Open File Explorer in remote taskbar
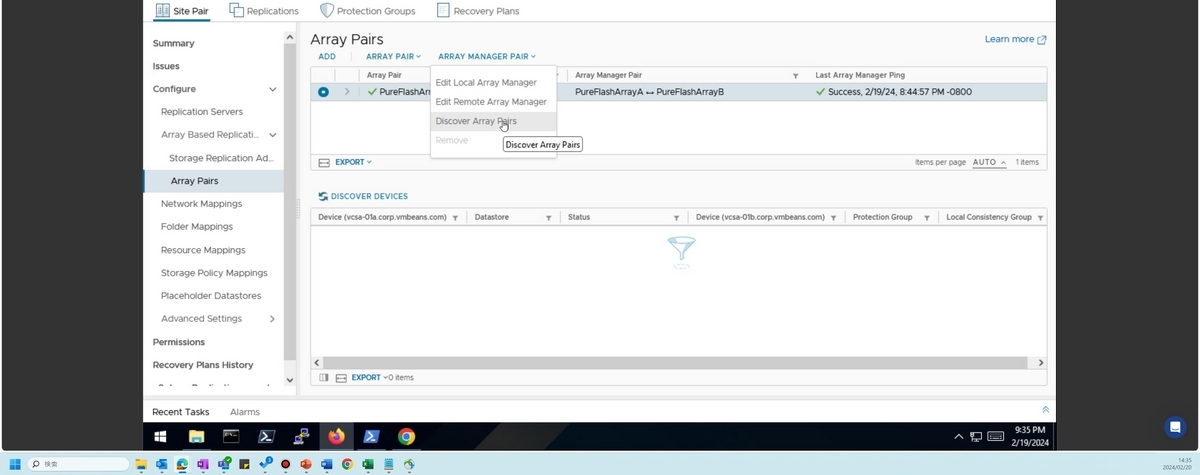Screen dimensions: 1200x475 click(x=196, y=437)
